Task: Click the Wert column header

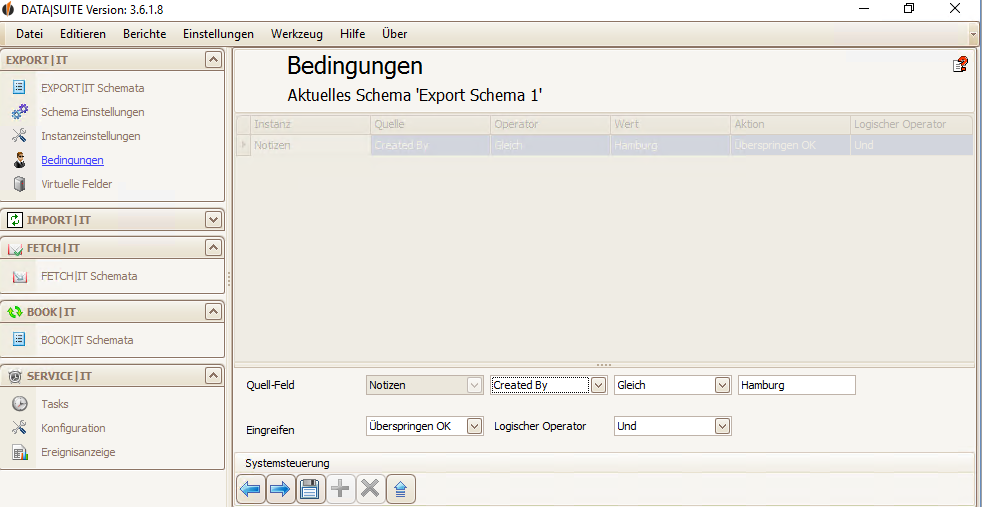Action: 671,125
